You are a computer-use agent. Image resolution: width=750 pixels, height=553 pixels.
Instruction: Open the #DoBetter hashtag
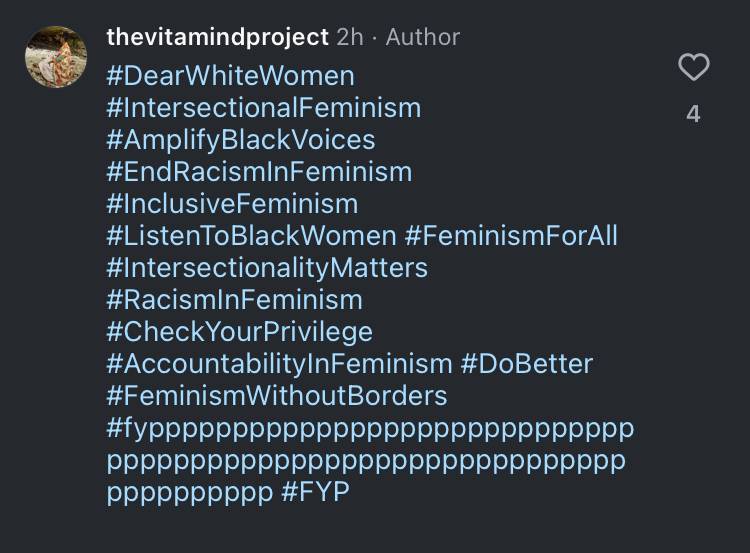(527, 365)
